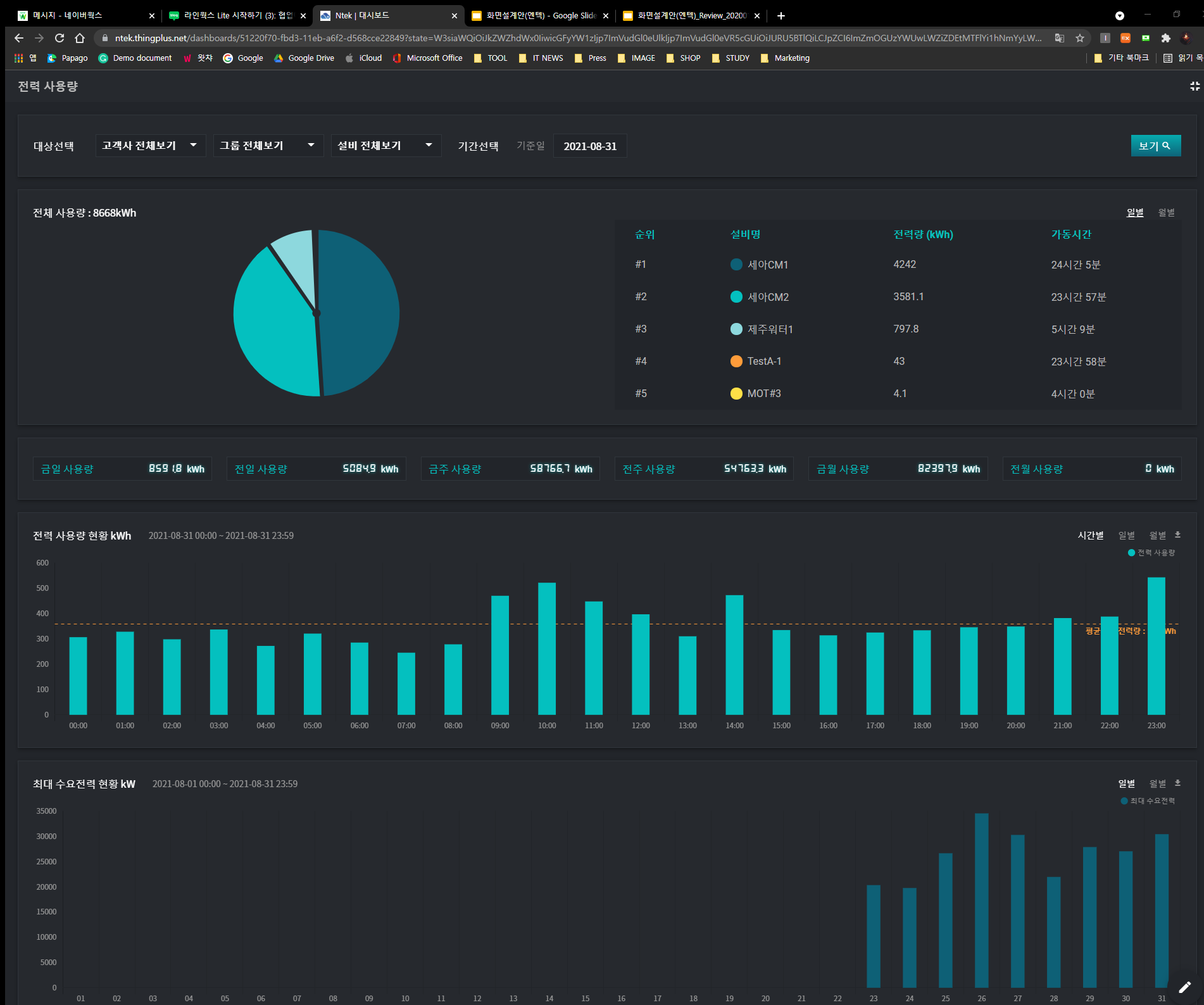The height and width of the screenshot is (1005, 1204).
Task: Open the Papago bookmark
Action: tap(68, 58)
